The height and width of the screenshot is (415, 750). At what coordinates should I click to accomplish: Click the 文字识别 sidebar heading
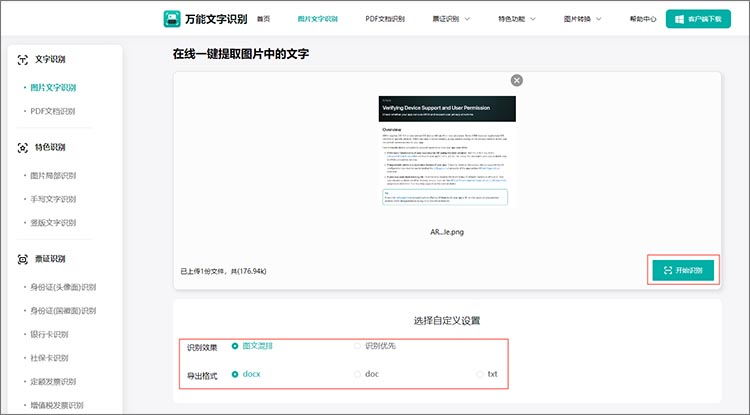(x=50, y=59)
